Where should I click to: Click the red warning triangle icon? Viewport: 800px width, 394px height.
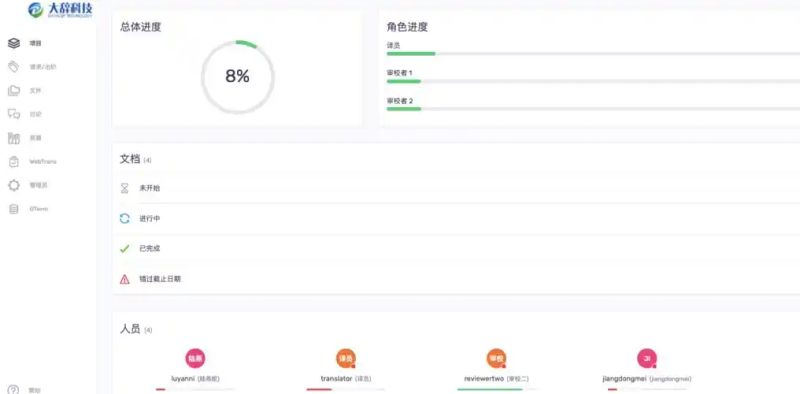(x=124, y=279)
